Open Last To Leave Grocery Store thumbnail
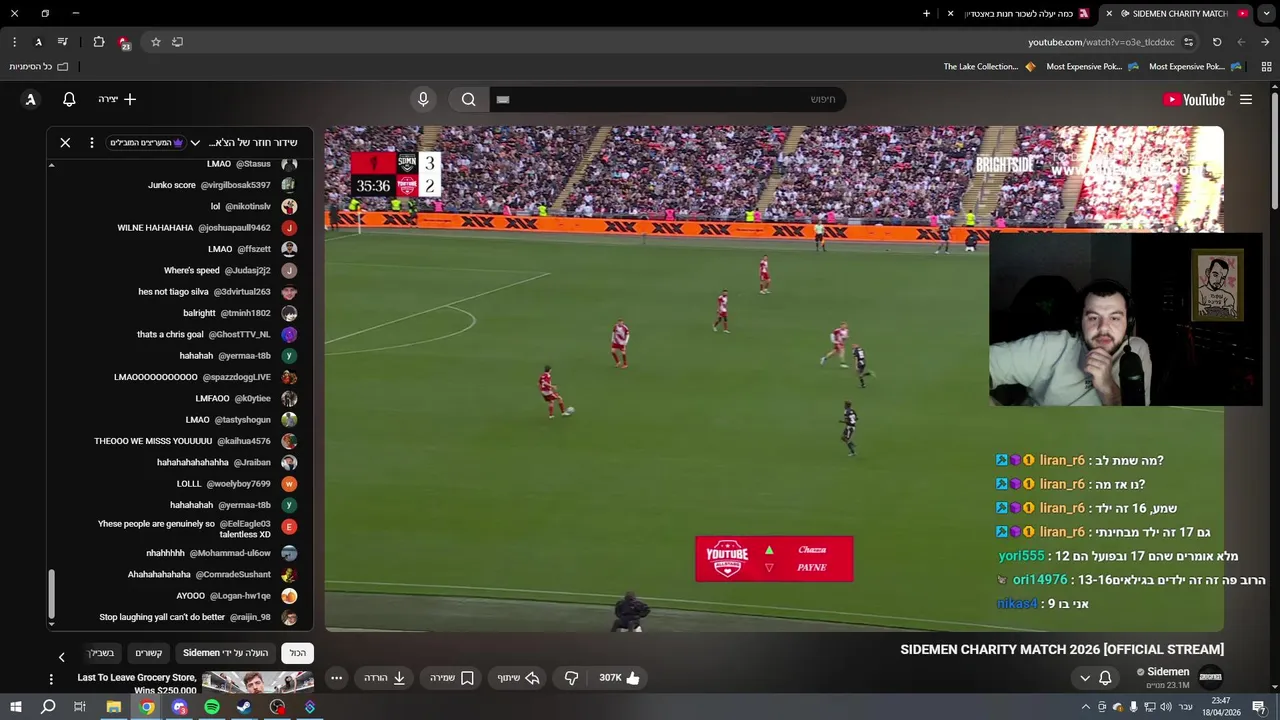 258,682
